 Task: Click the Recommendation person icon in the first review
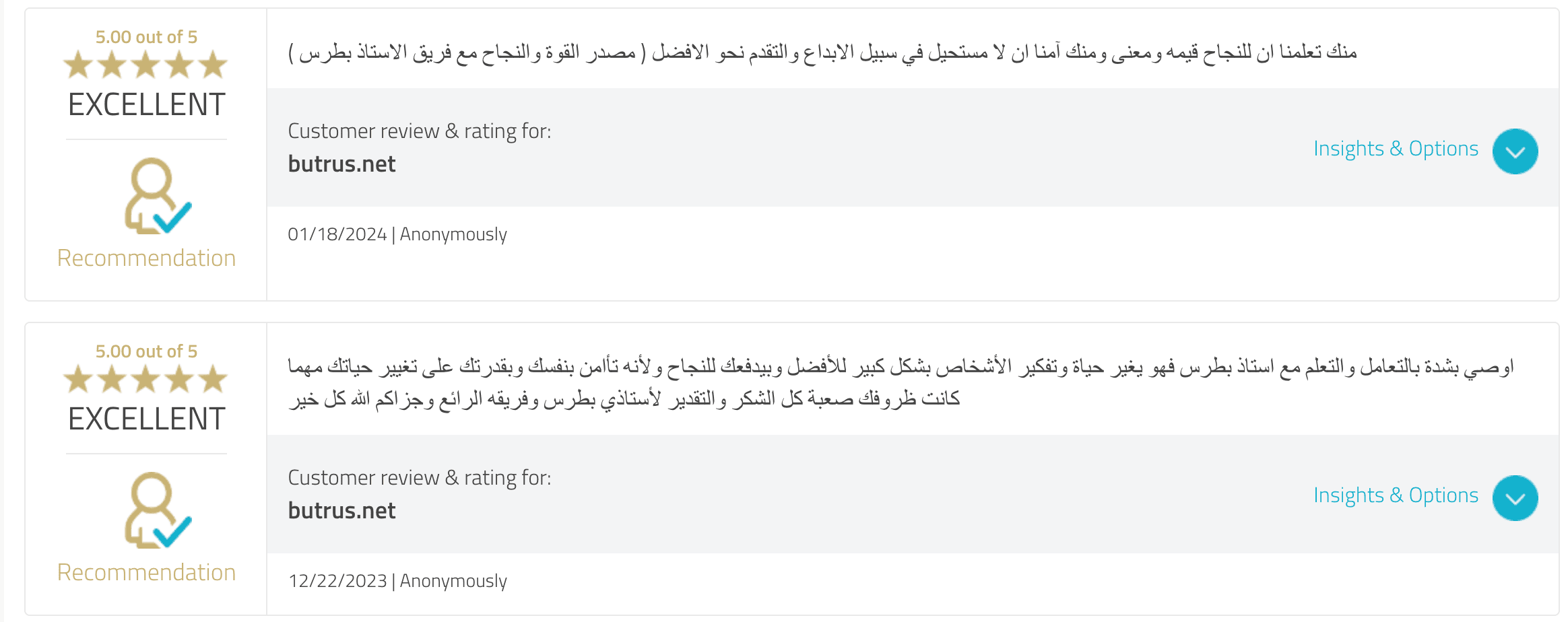coord(158,196)
